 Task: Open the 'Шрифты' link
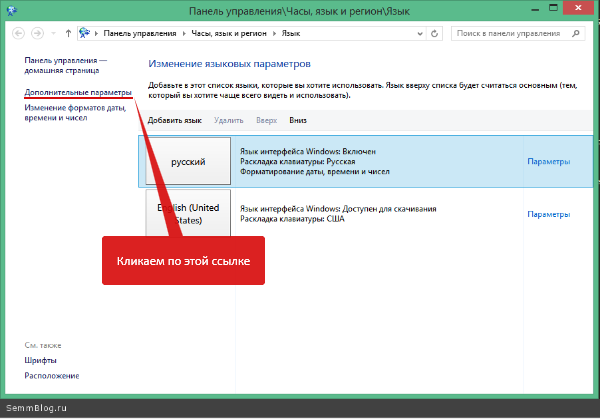40,360
